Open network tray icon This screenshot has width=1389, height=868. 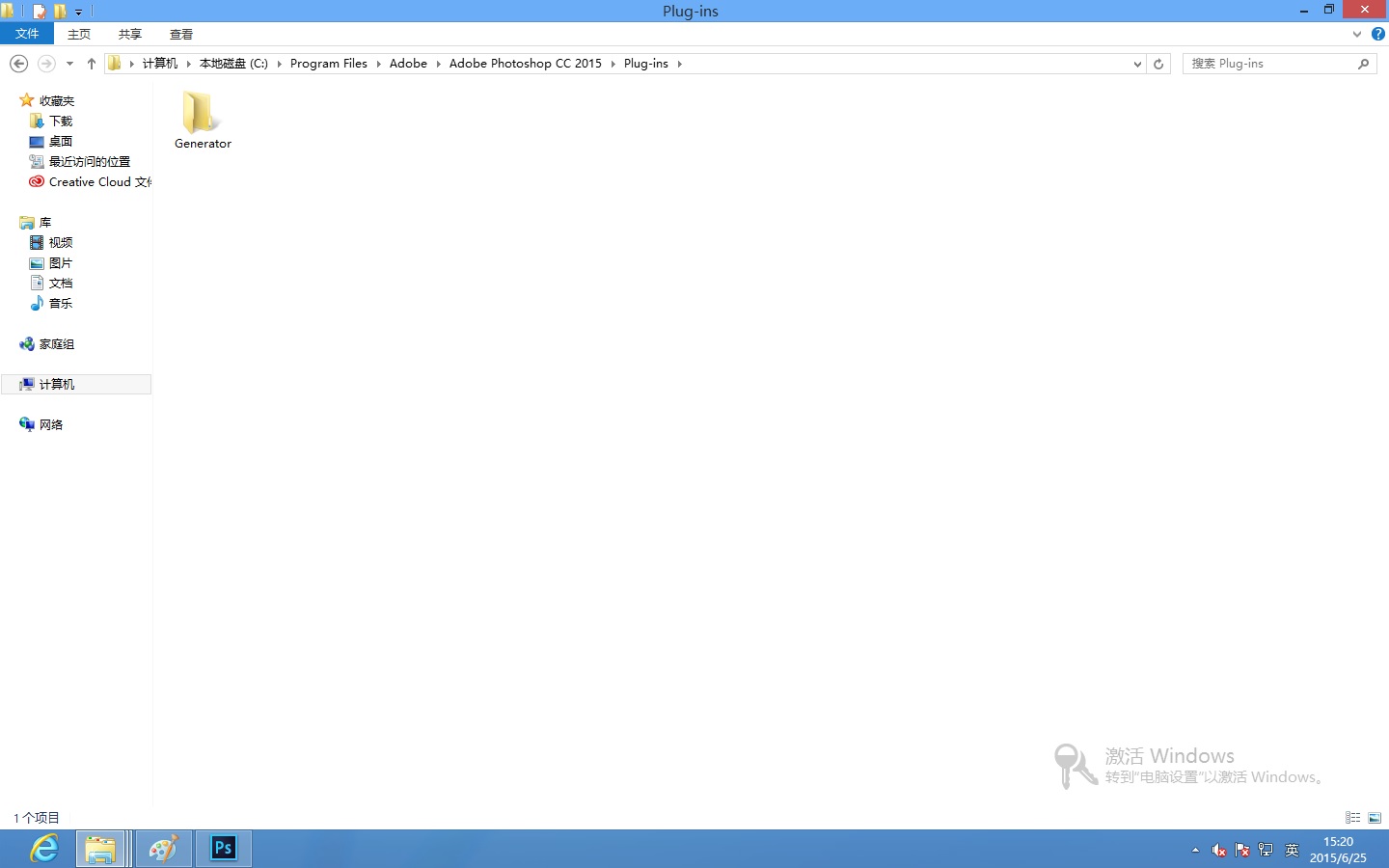pos(1266,850)
